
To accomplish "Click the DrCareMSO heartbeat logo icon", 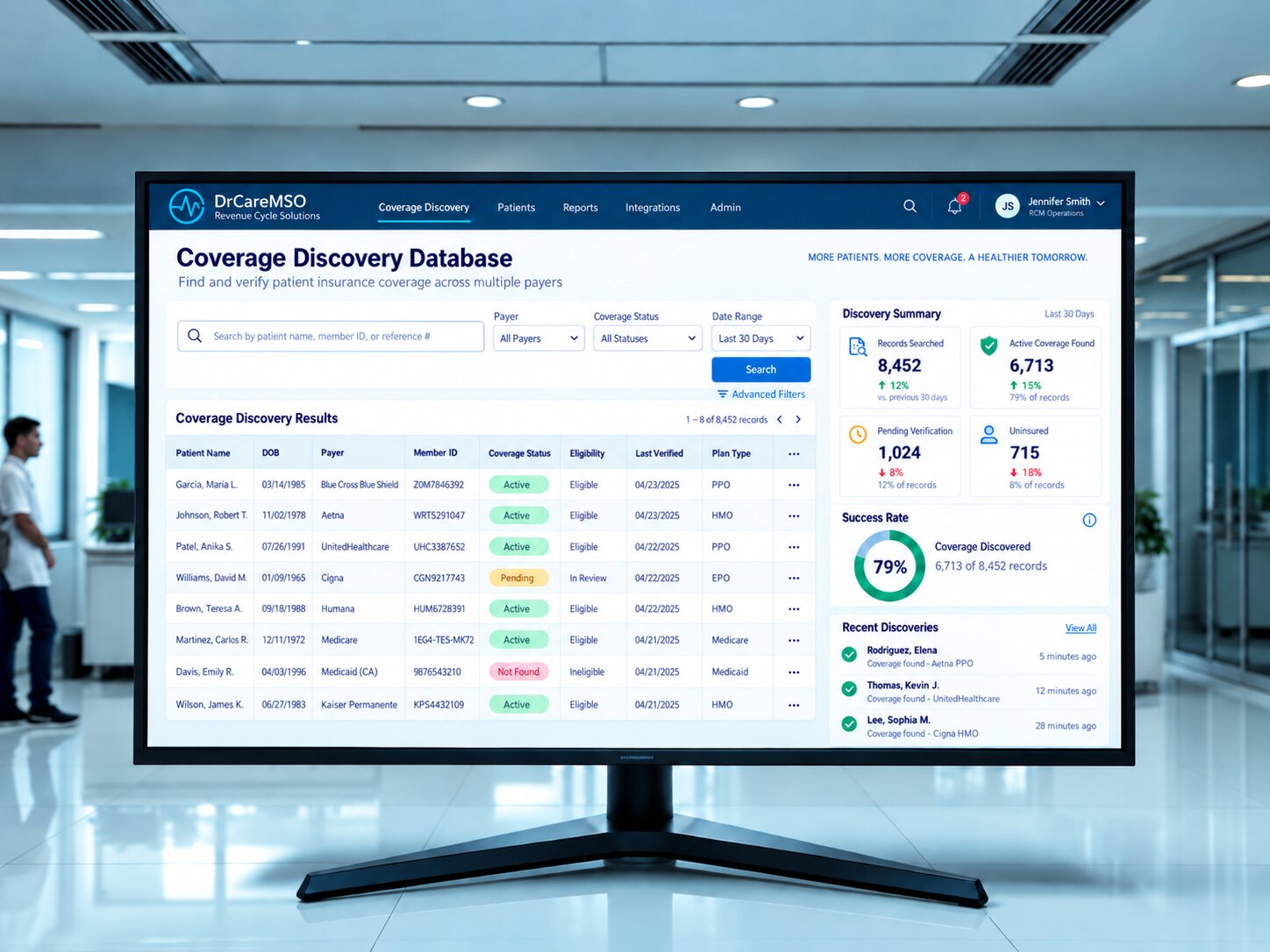I will tap(186, 207).
